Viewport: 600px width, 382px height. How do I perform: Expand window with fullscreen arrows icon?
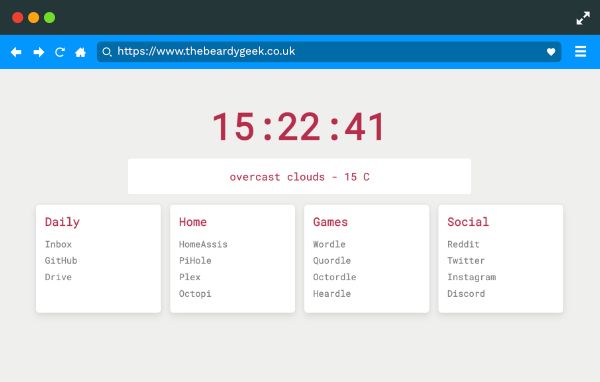point(583,18)
